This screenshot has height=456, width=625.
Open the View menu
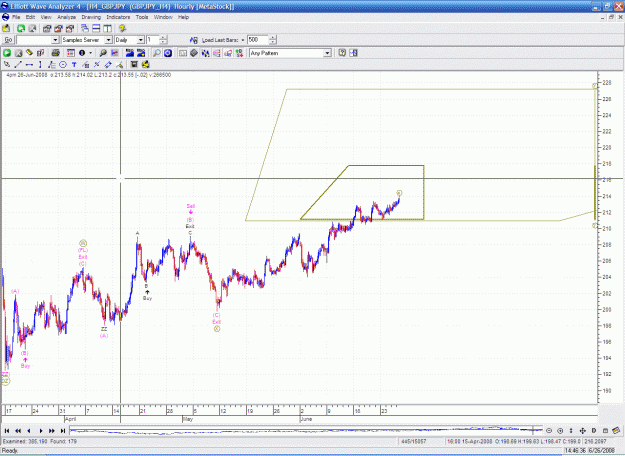(x=46, y=17)
